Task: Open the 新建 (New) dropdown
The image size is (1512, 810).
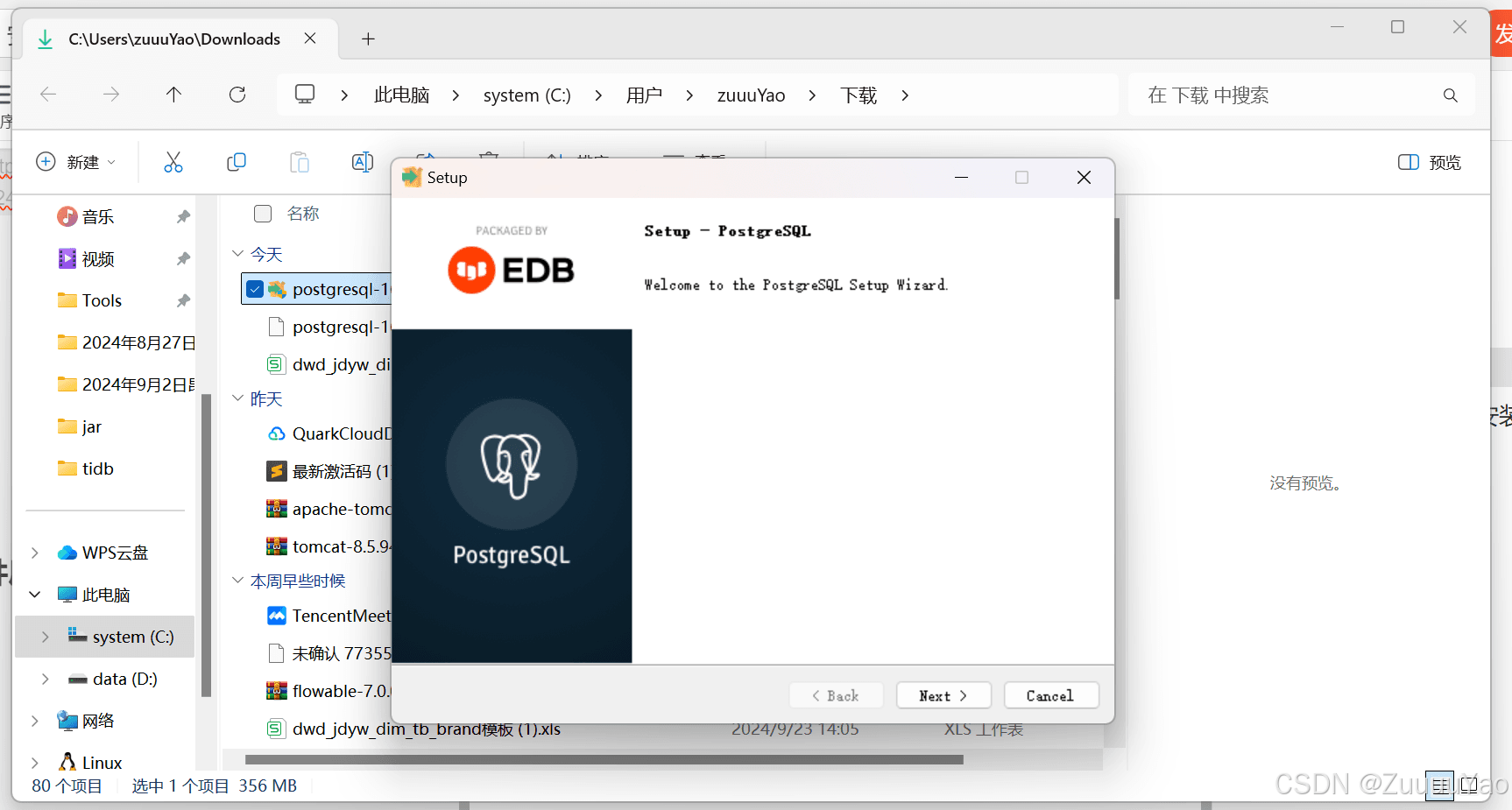Action: point(75,162)
